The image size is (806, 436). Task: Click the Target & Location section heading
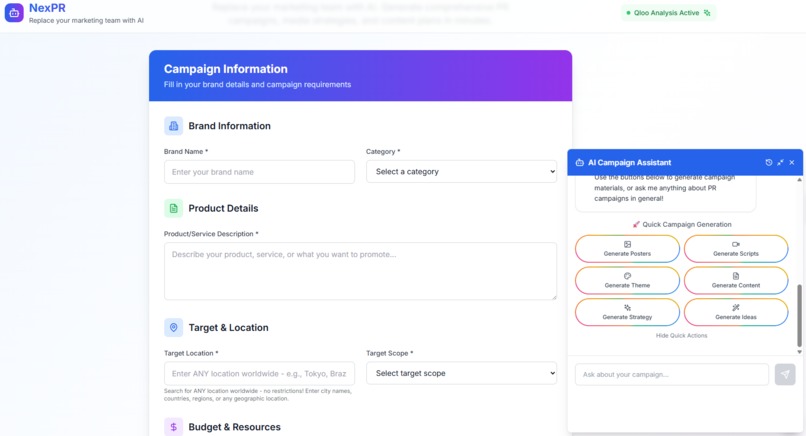[228, 328]
